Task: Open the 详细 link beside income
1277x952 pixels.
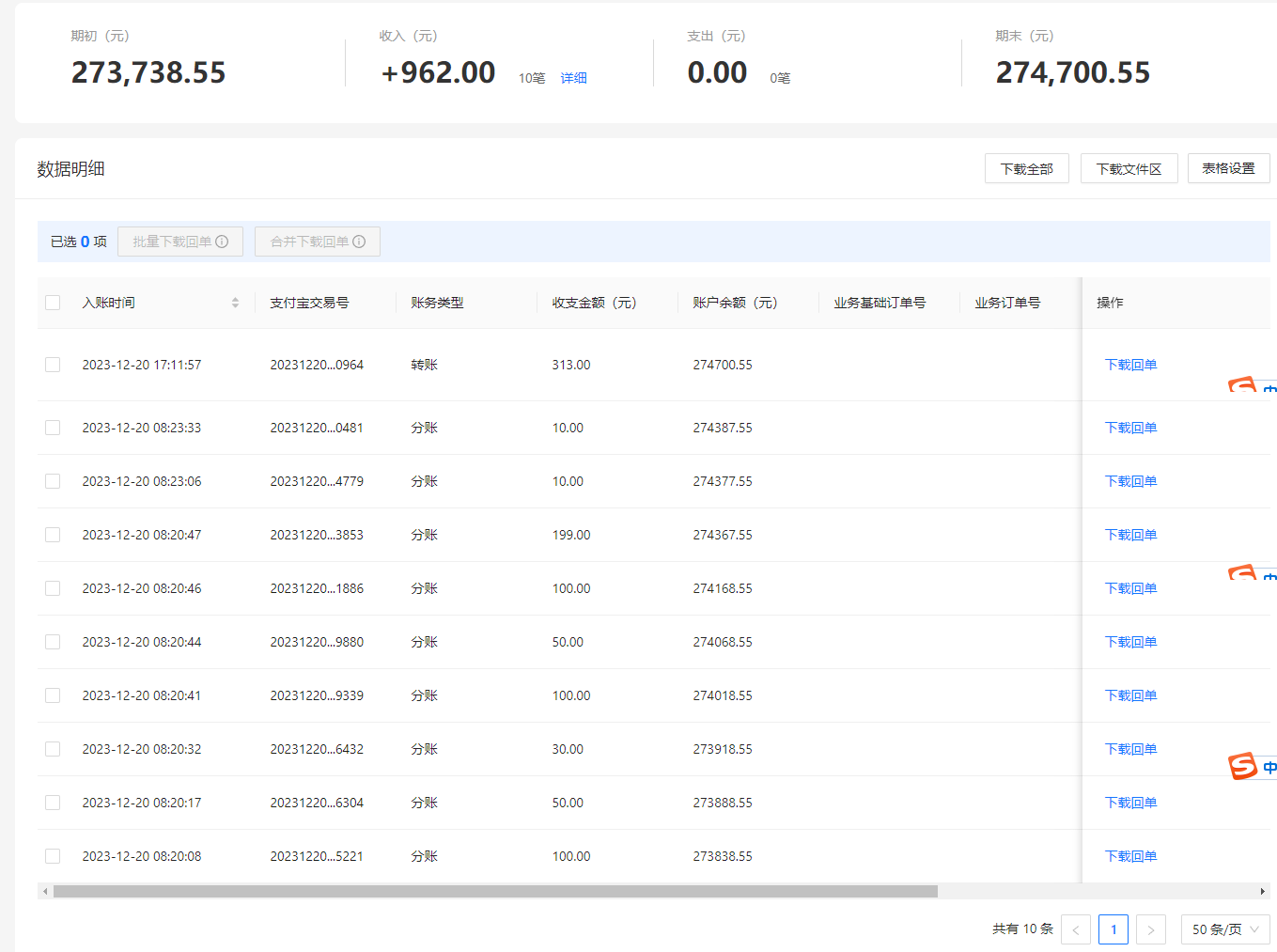Action: coord(574,78)
